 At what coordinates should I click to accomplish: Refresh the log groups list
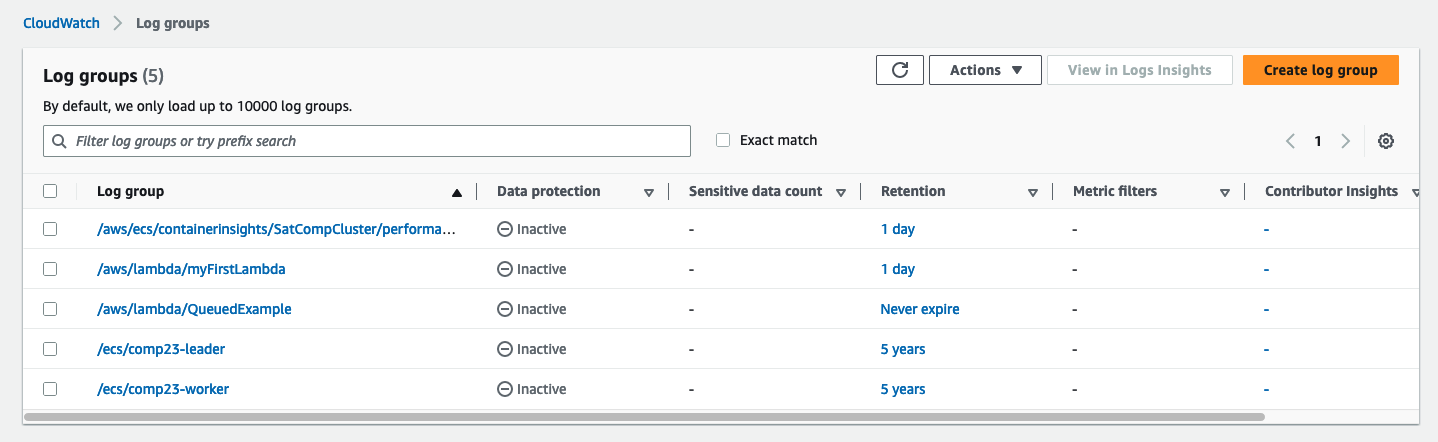(899, 70)
